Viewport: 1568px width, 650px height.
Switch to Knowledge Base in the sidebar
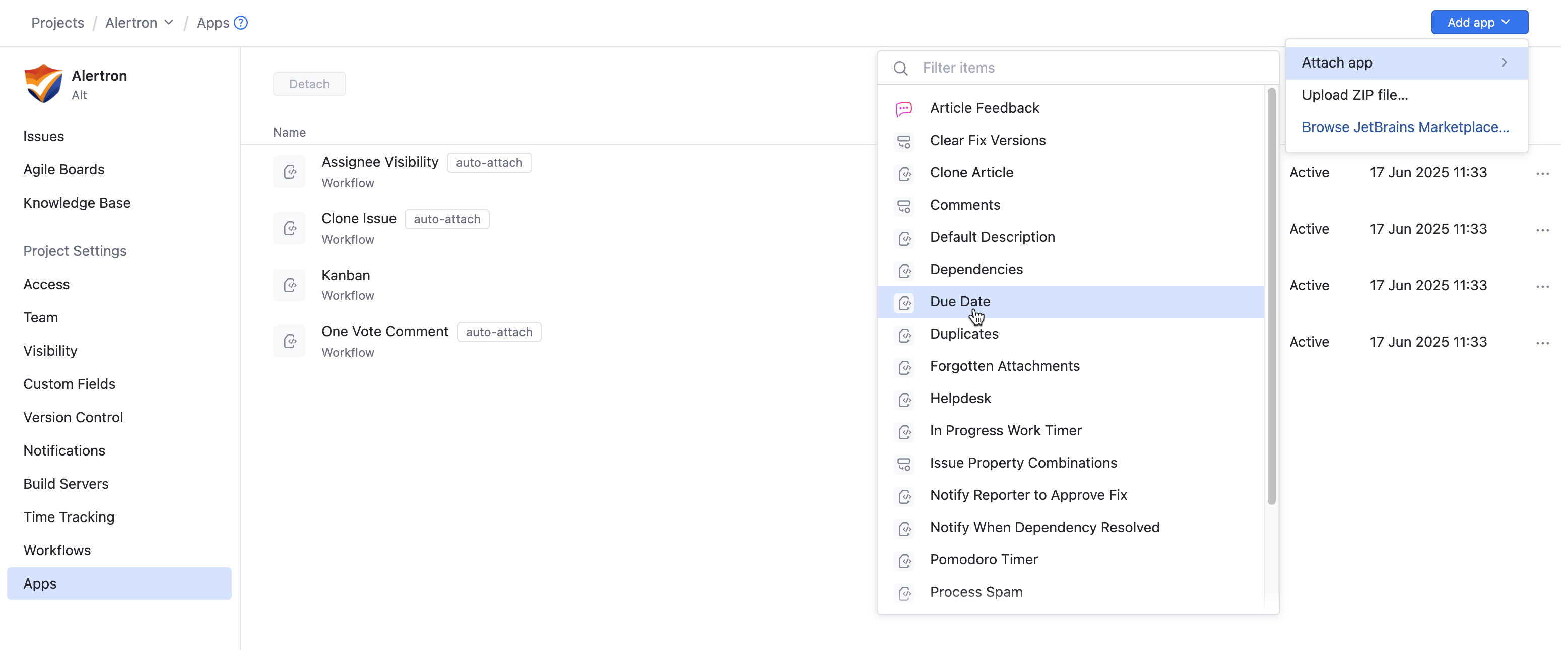[x=77, y=203]
